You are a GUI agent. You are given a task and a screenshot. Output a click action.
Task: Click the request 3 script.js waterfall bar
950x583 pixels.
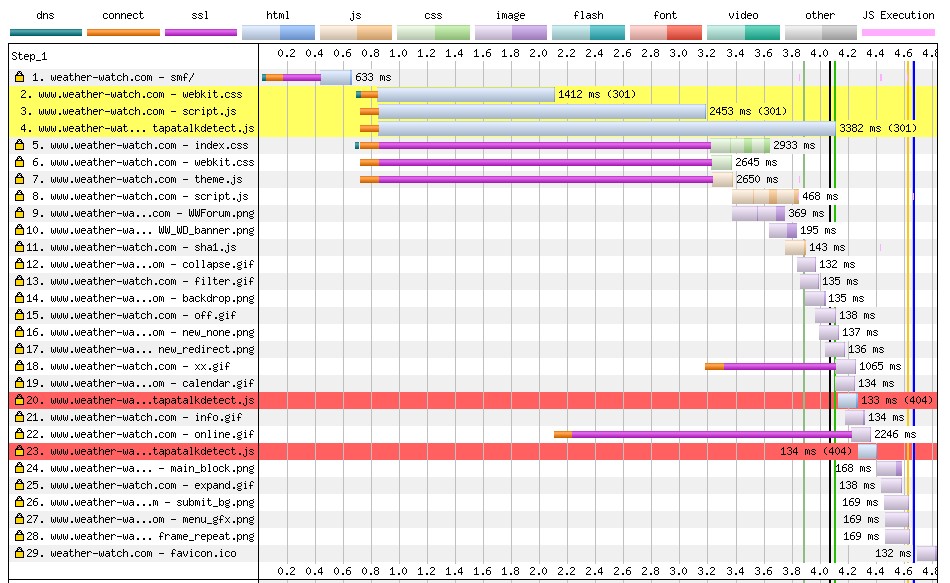click(533, 111)
